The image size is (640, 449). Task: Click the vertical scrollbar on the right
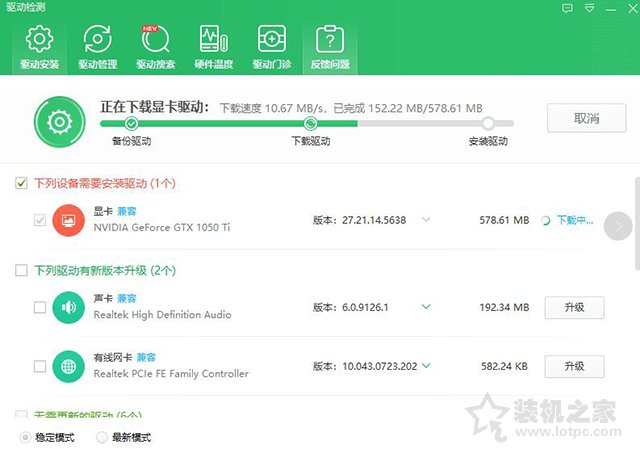click(637, 223)
